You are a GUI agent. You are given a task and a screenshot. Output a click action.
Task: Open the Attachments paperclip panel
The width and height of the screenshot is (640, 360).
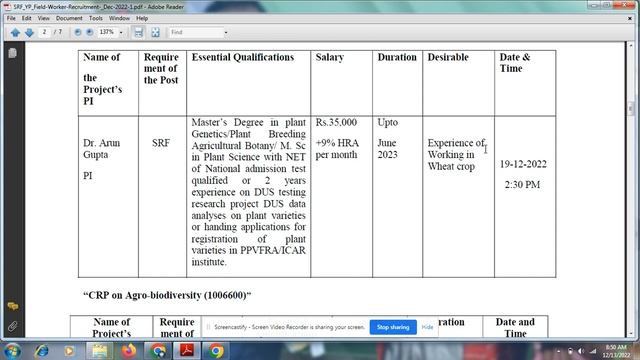(x=12, y=326)
